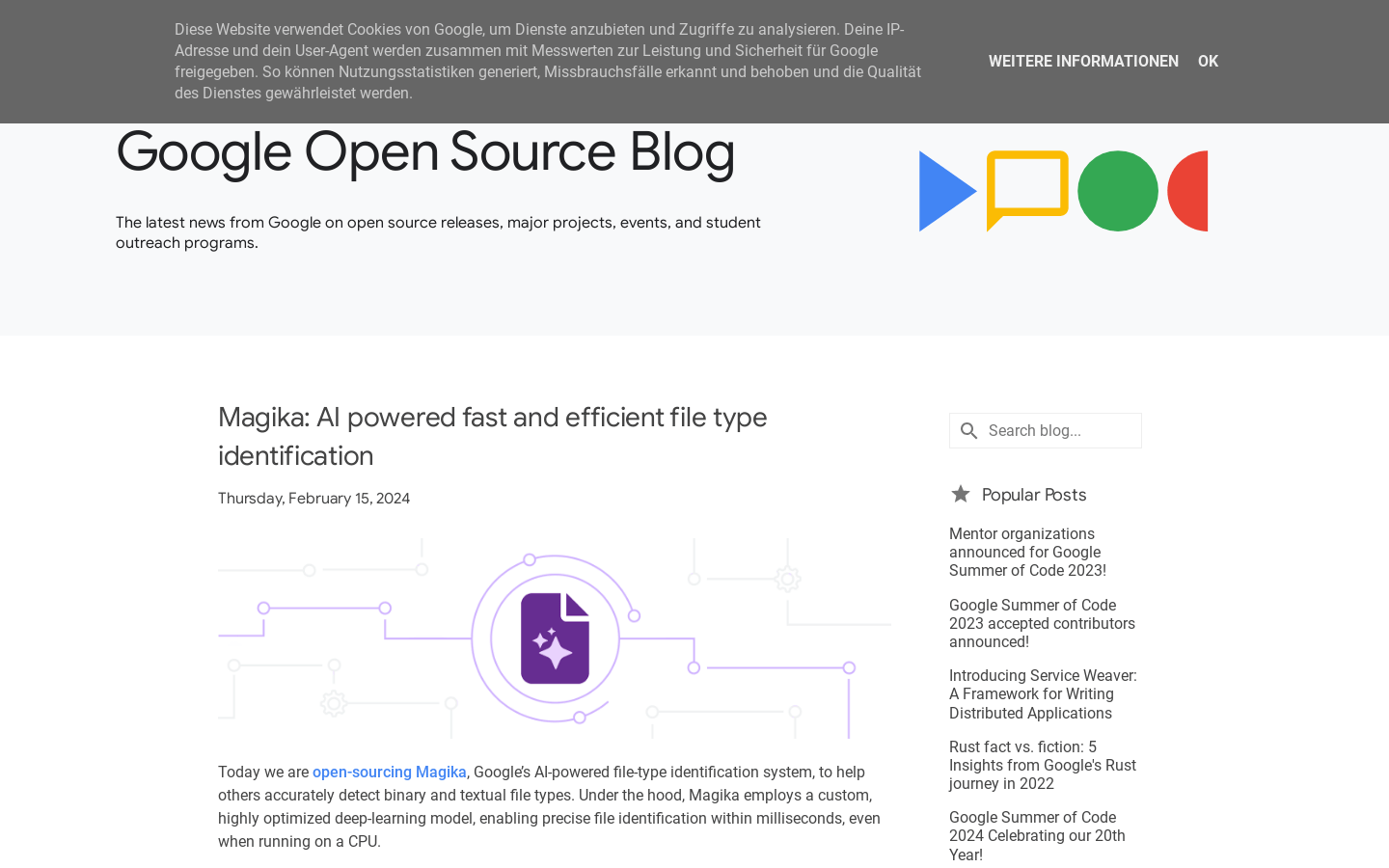The image size is (1389, 868).
Task: Open Weitere Informationen about cookies
Action: tap(1082, 62)
